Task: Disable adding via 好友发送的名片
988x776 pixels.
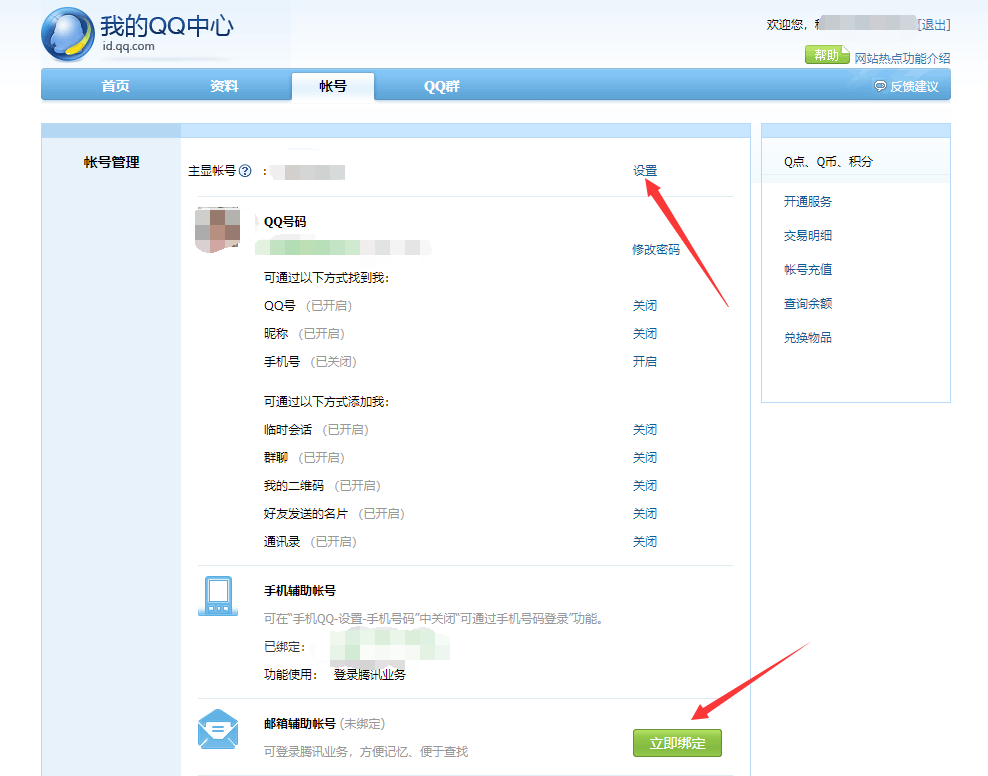Action: 645,513
